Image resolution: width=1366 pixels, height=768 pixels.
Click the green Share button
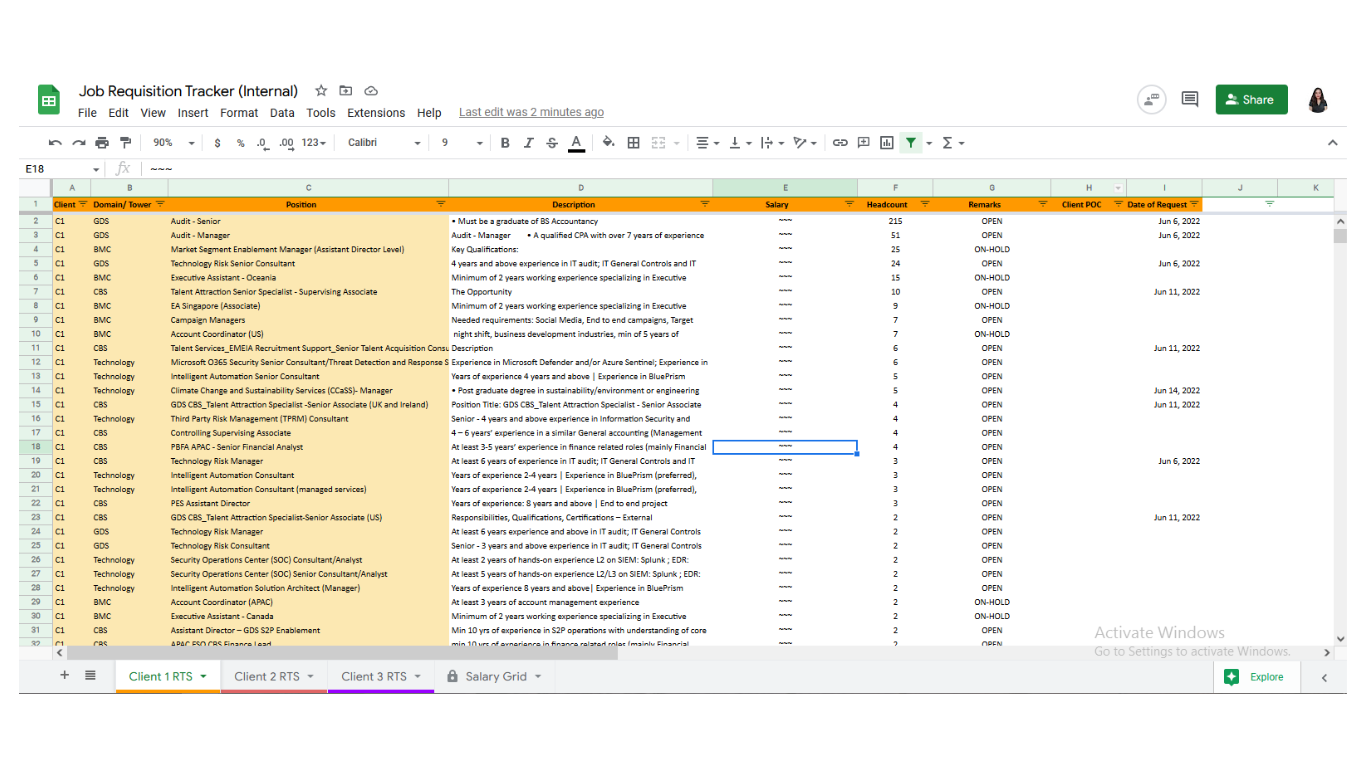point(1251,99)
